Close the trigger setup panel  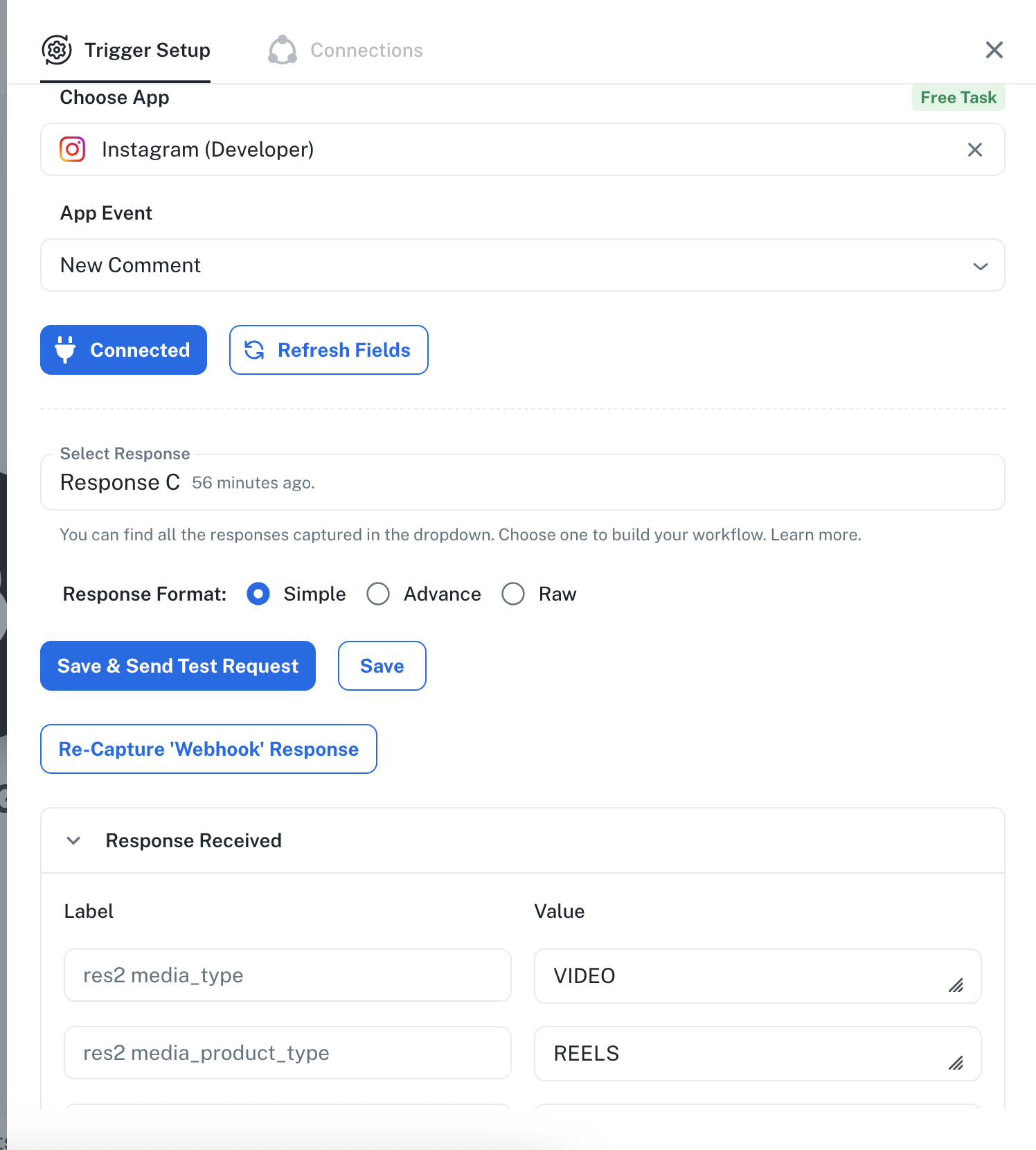click(994, 50)
